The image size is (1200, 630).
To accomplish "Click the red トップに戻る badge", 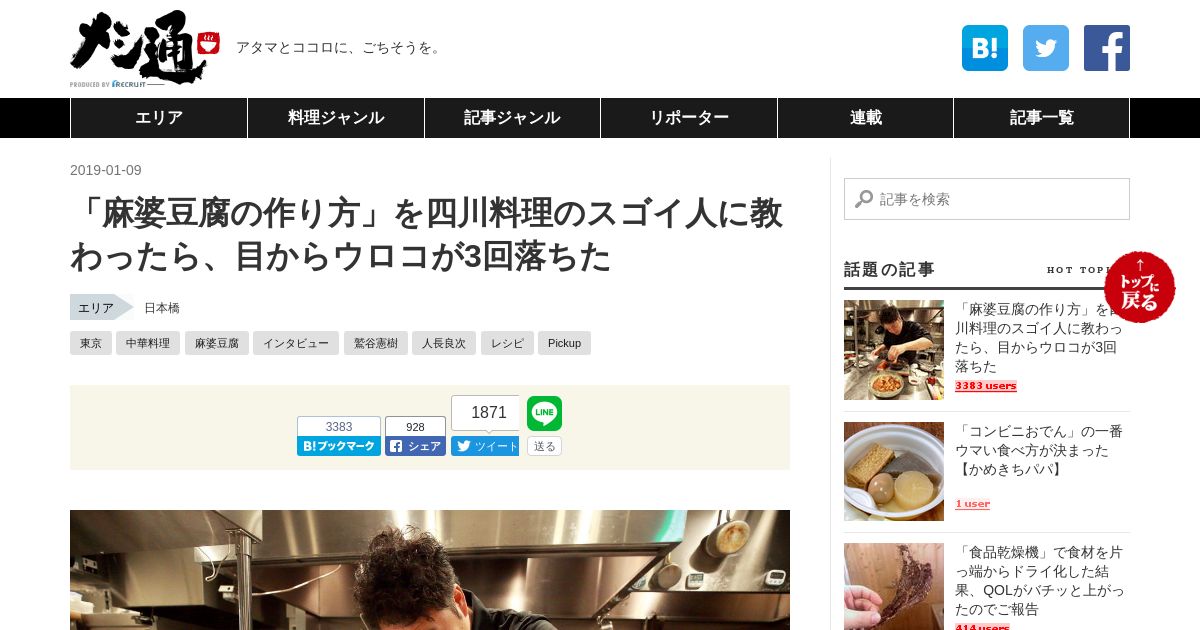I will [x=1140, y=287].
